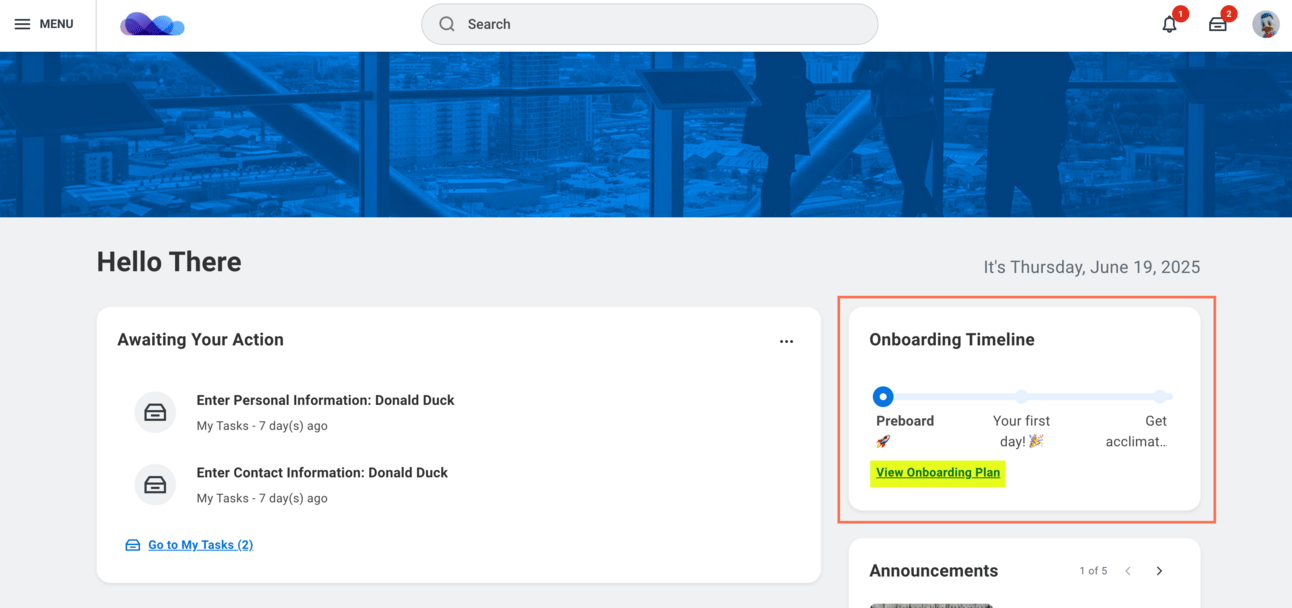Open the hamburger MENU icon
Screen dimensions: 1292x608
(x=22, y=24)
